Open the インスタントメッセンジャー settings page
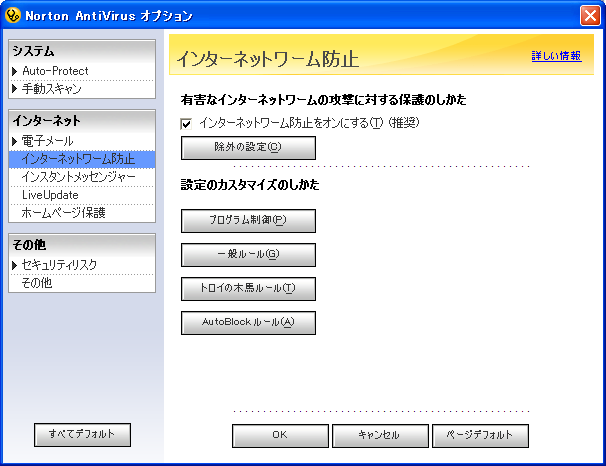 (x=78, y=177)
